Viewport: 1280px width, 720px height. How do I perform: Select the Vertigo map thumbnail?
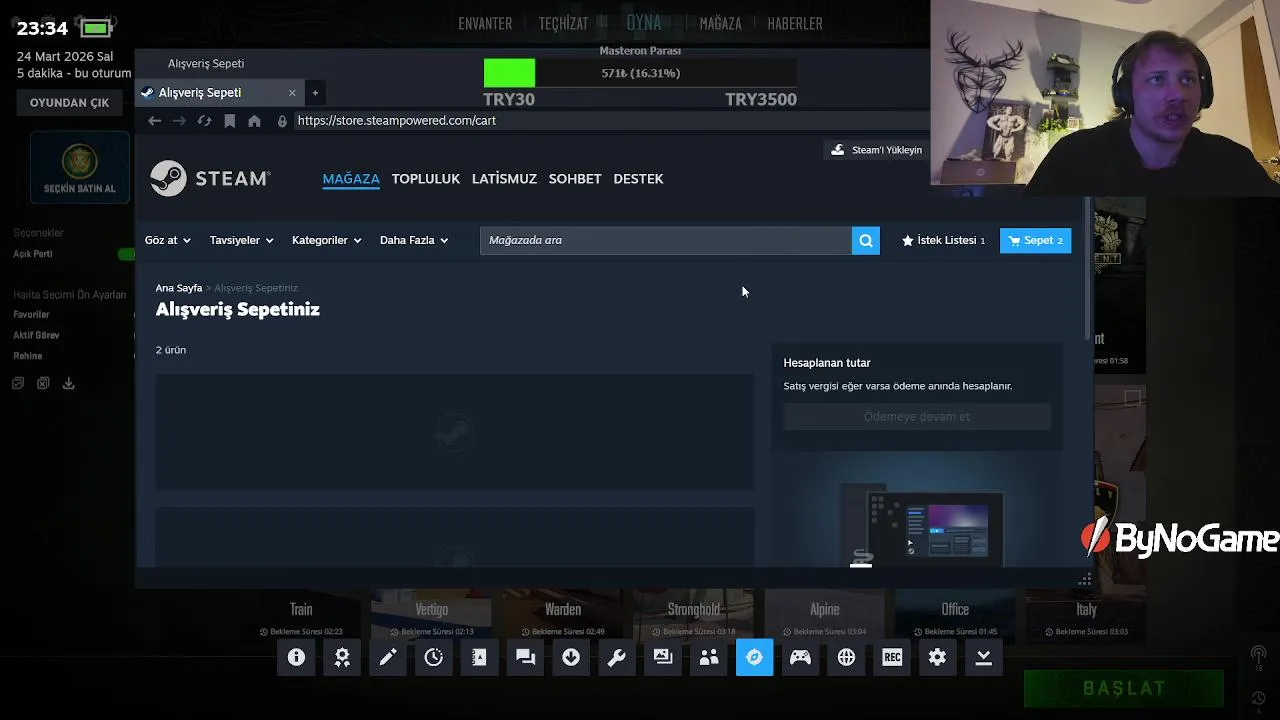[432, 615]
